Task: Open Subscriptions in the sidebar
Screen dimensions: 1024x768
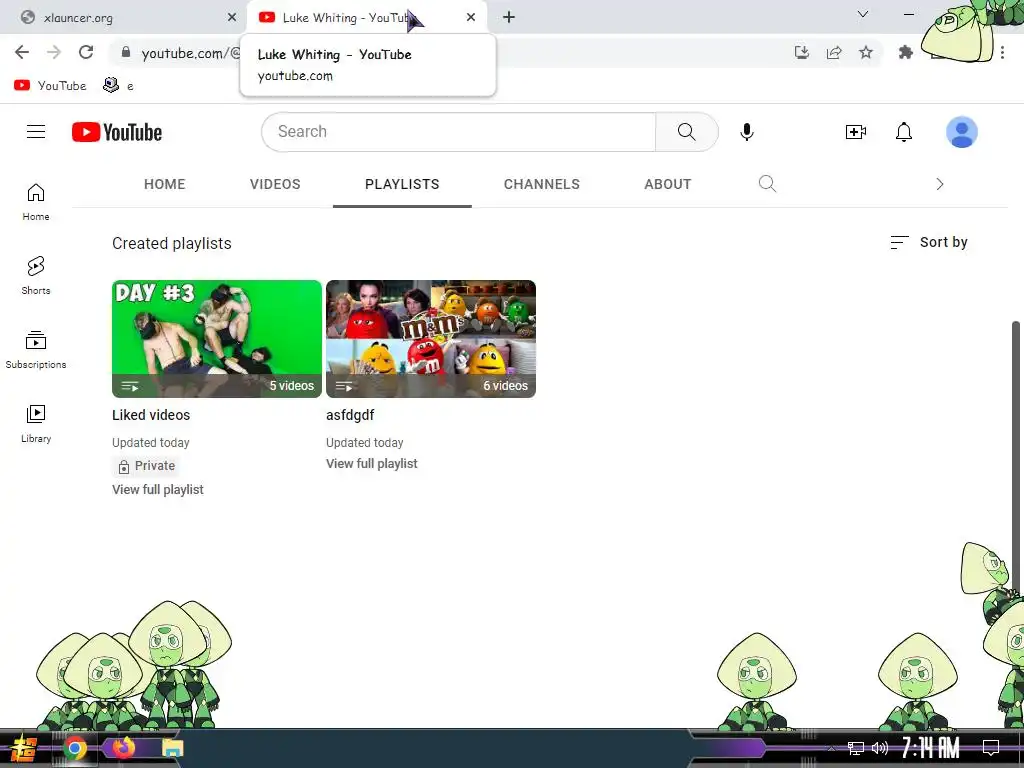Action: [x=36, y=350]
